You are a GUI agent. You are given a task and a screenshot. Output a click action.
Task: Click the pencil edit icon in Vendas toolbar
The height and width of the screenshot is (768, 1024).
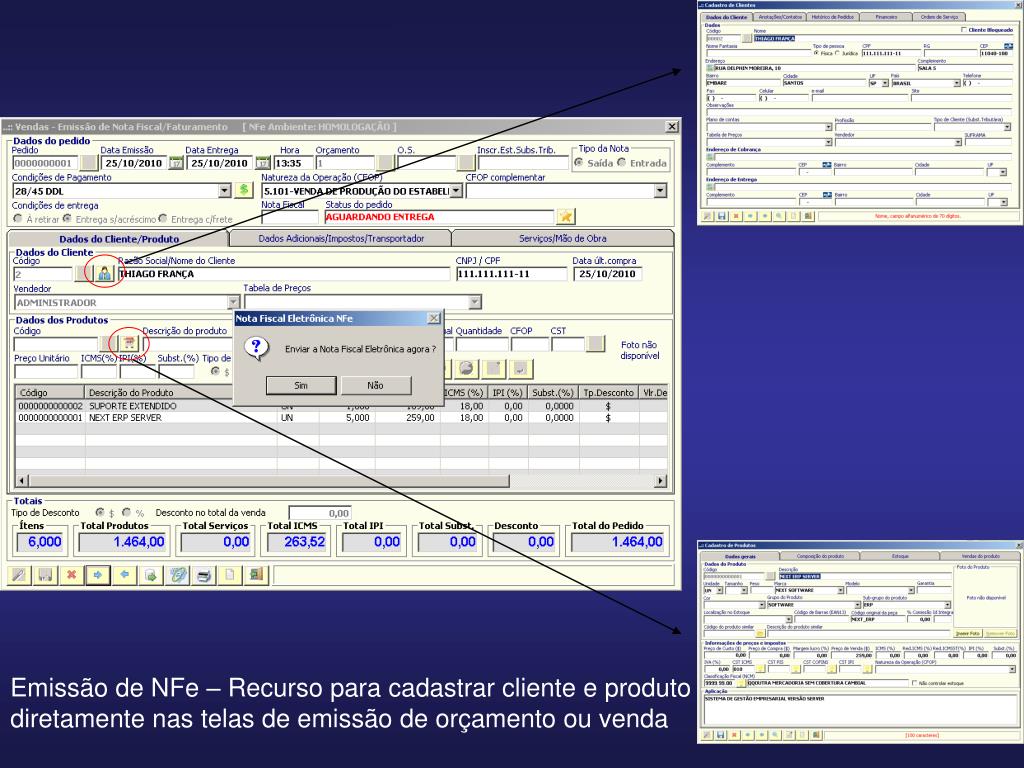point(19,575)
